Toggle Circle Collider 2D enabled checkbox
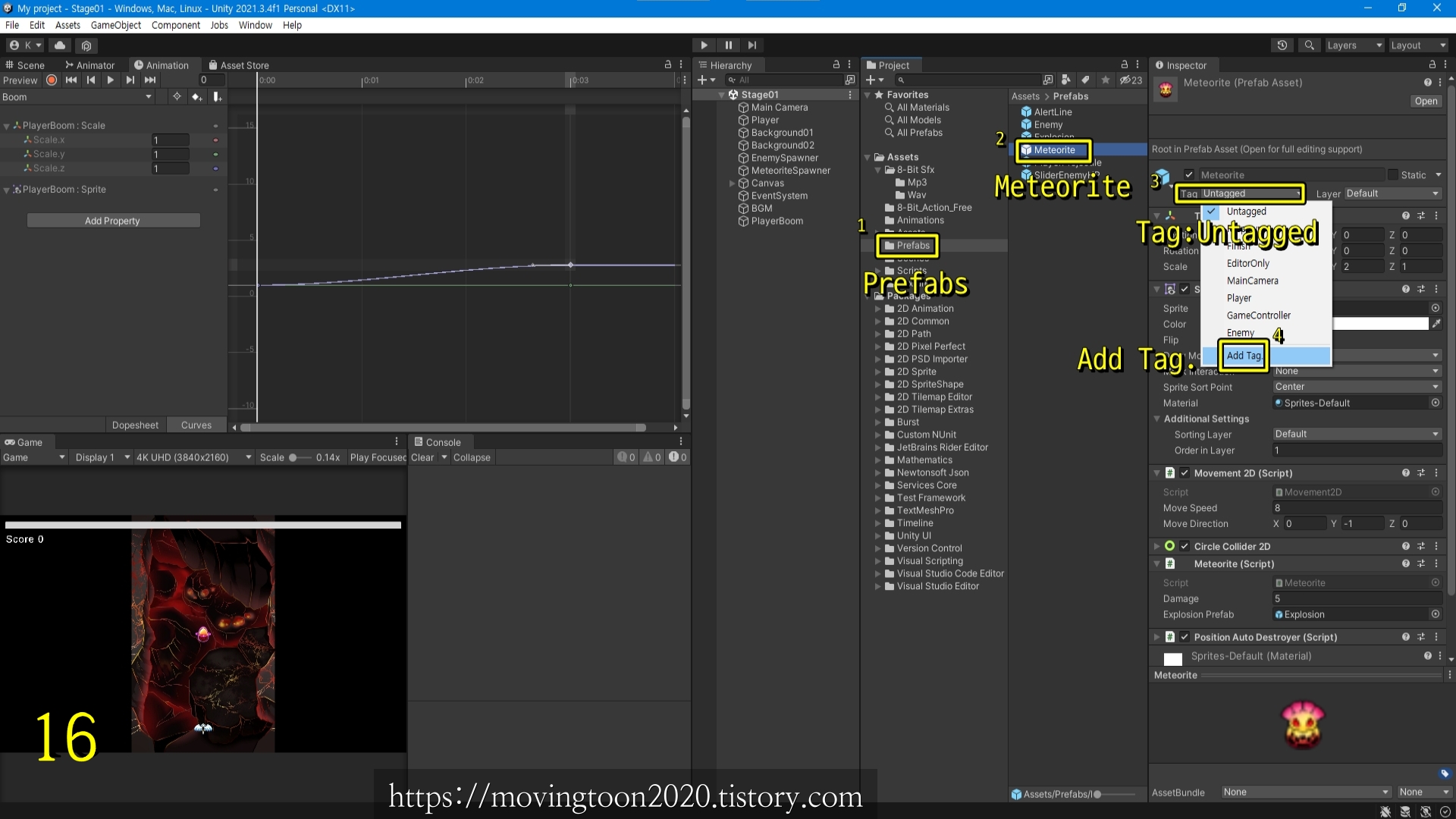The height and width of the screenshot is (819, 1456). click(x=1185, y=547)
